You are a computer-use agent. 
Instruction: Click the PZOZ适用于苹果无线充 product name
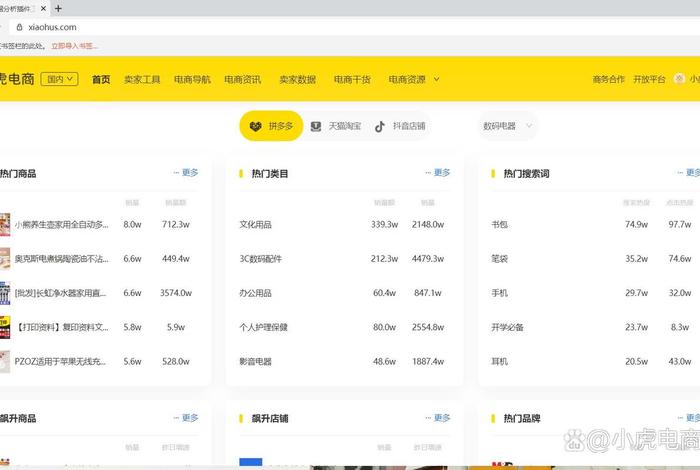pyautogui.click(x=60, y=362)
